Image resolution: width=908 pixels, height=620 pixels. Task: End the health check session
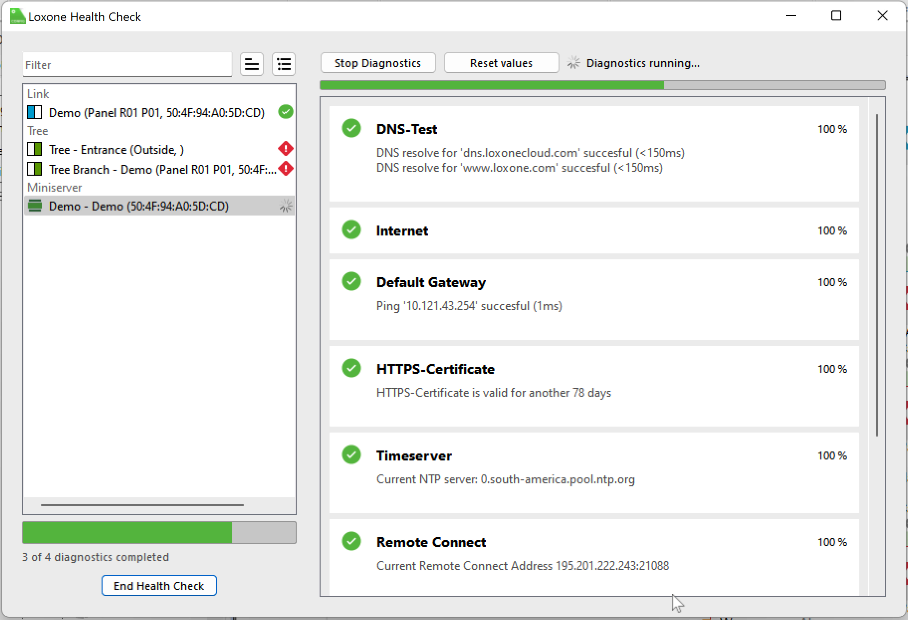(x=159, y=586)
